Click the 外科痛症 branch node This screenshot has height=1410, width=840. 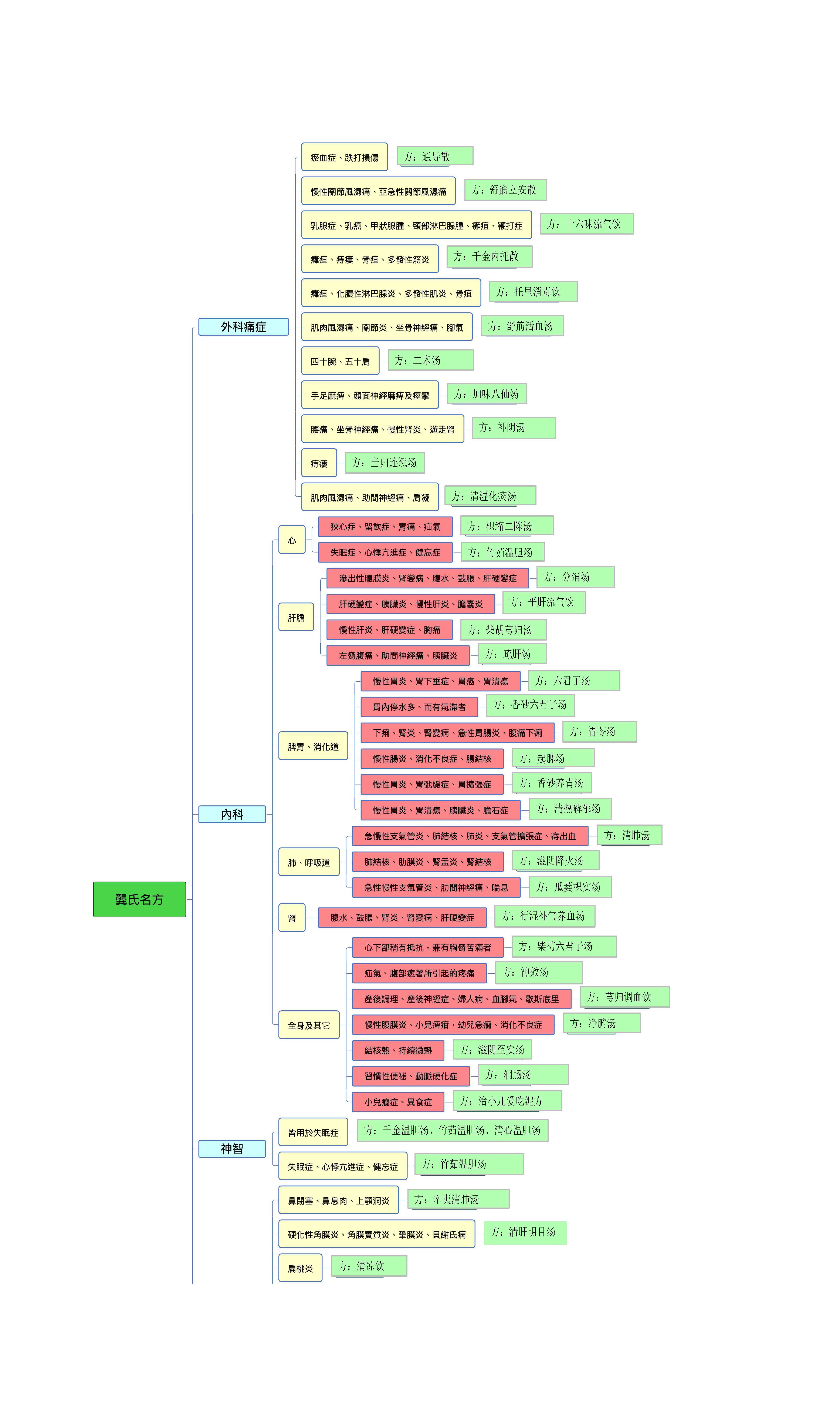pos(243,327)
